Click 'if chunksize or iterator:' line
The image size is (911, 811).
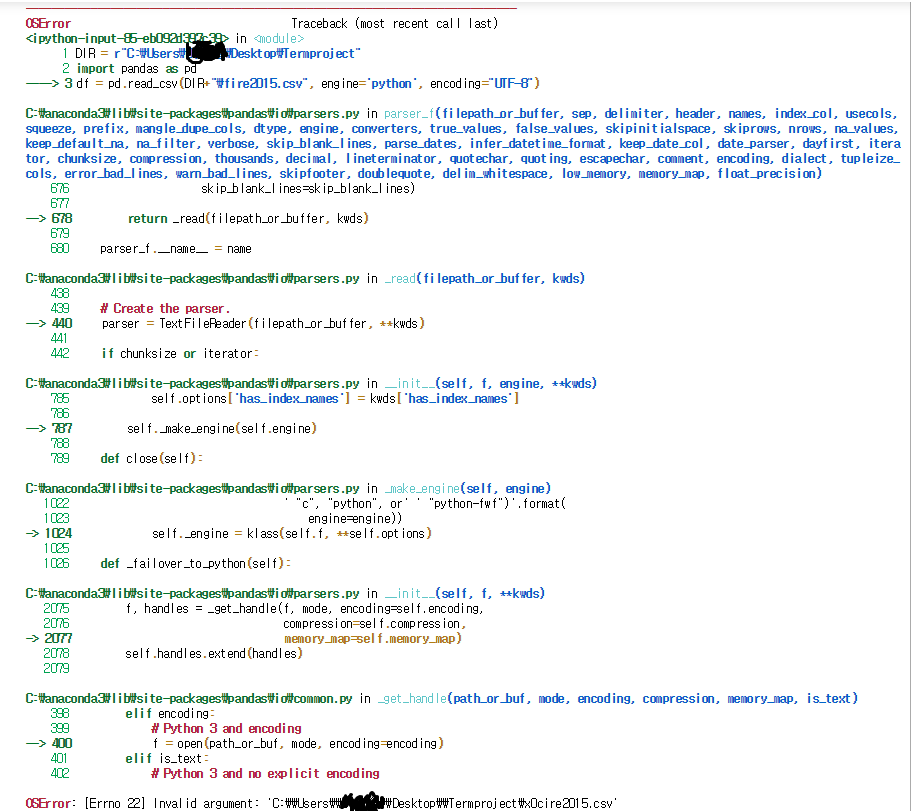(x=180, y=353)
